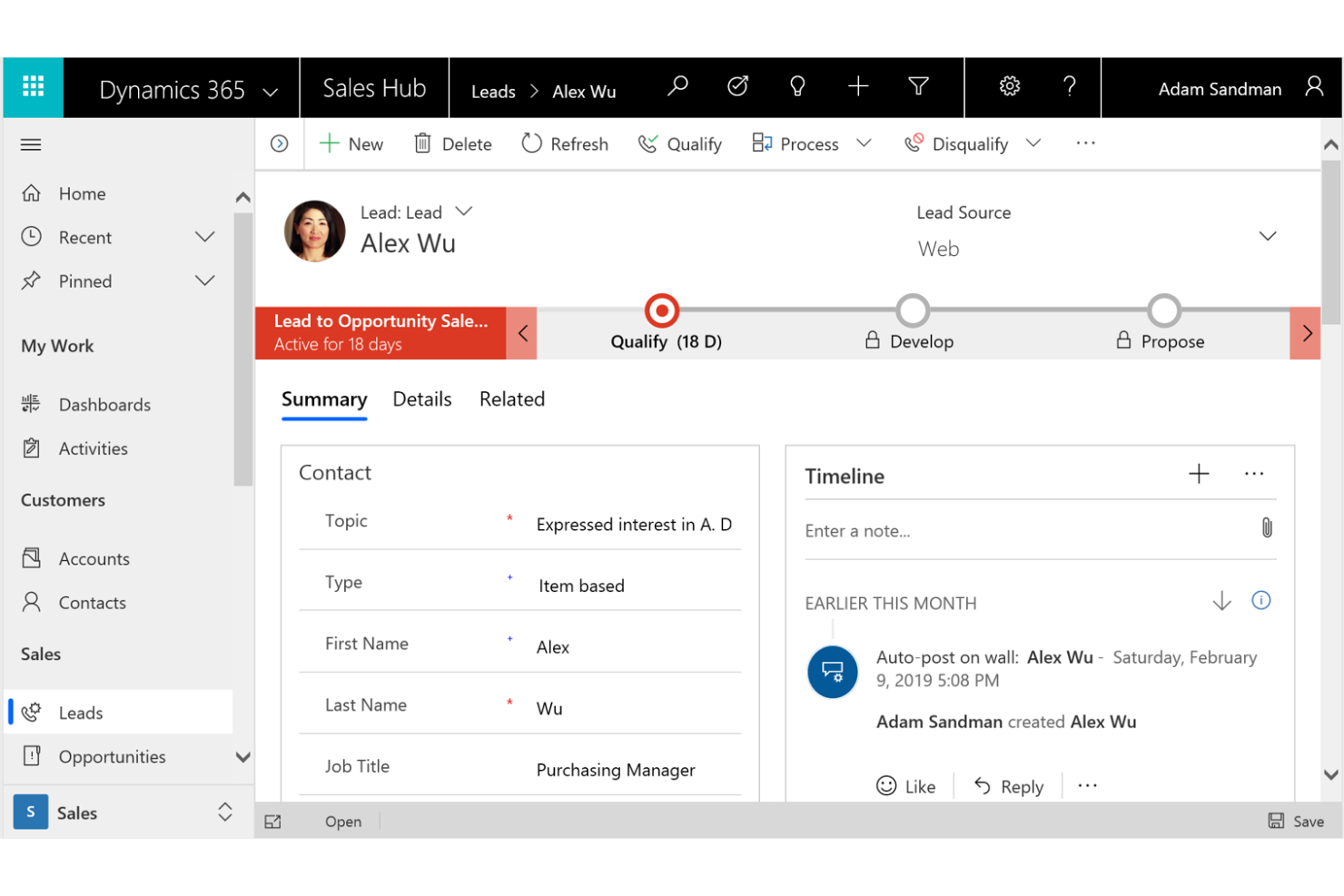
Task: Click New in the command bar
Action: coord(351,143)
